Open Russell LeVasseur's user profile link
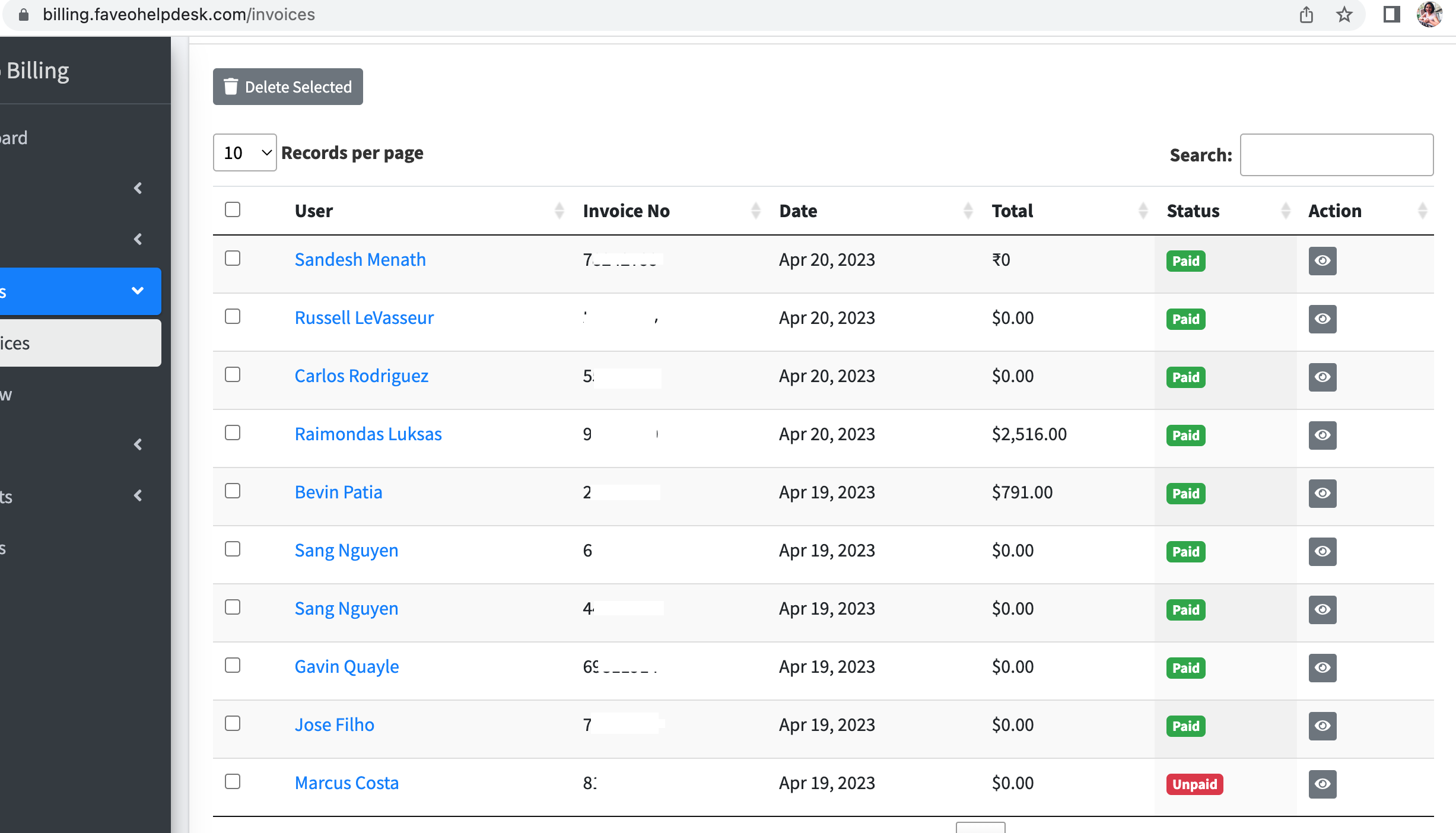Image resolution: width=1456 pixels, height=833 pixels. coord(364,317)
